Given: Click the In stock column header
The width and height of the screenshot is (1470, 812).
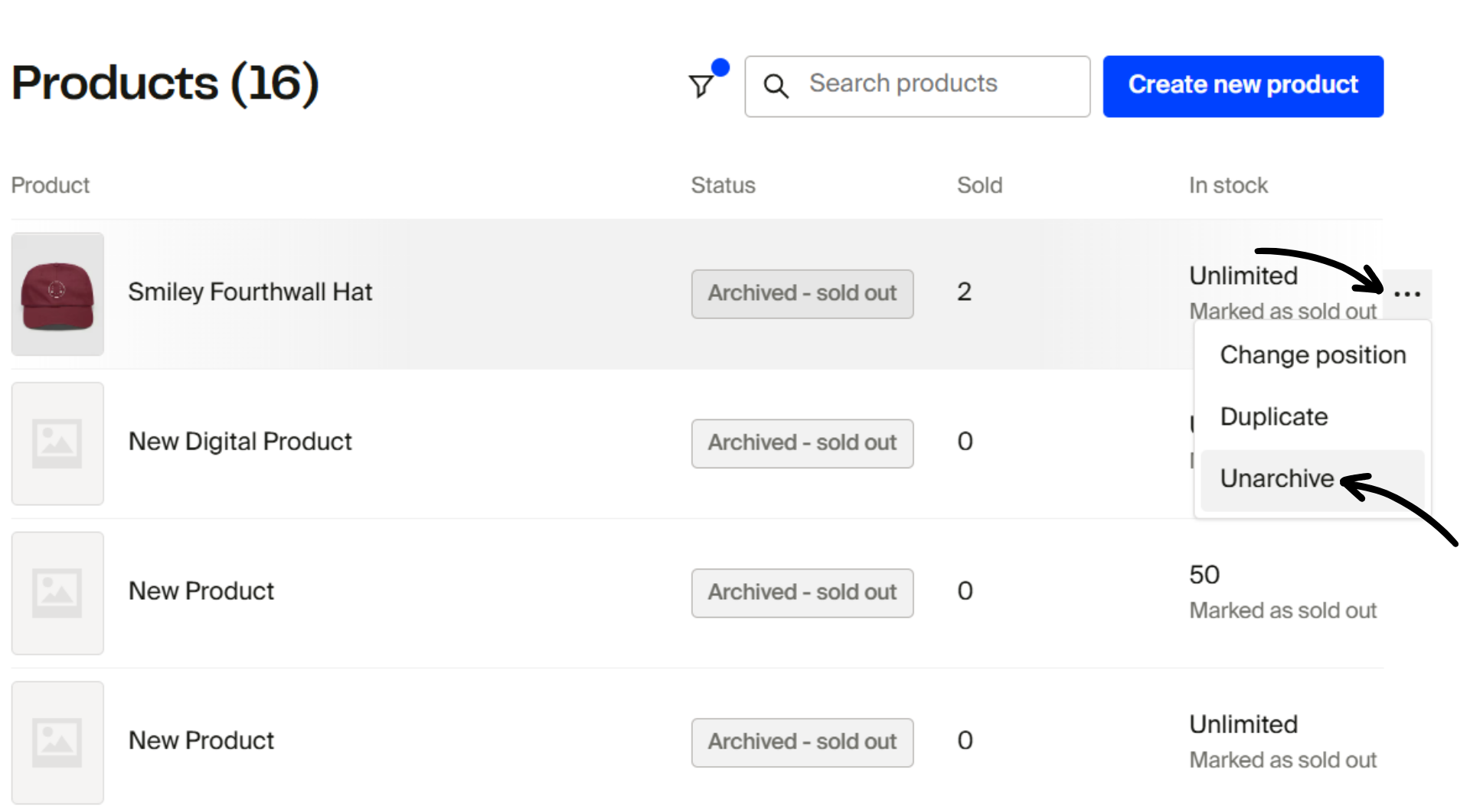Looking at the screenshot, I should [1228, 185].
